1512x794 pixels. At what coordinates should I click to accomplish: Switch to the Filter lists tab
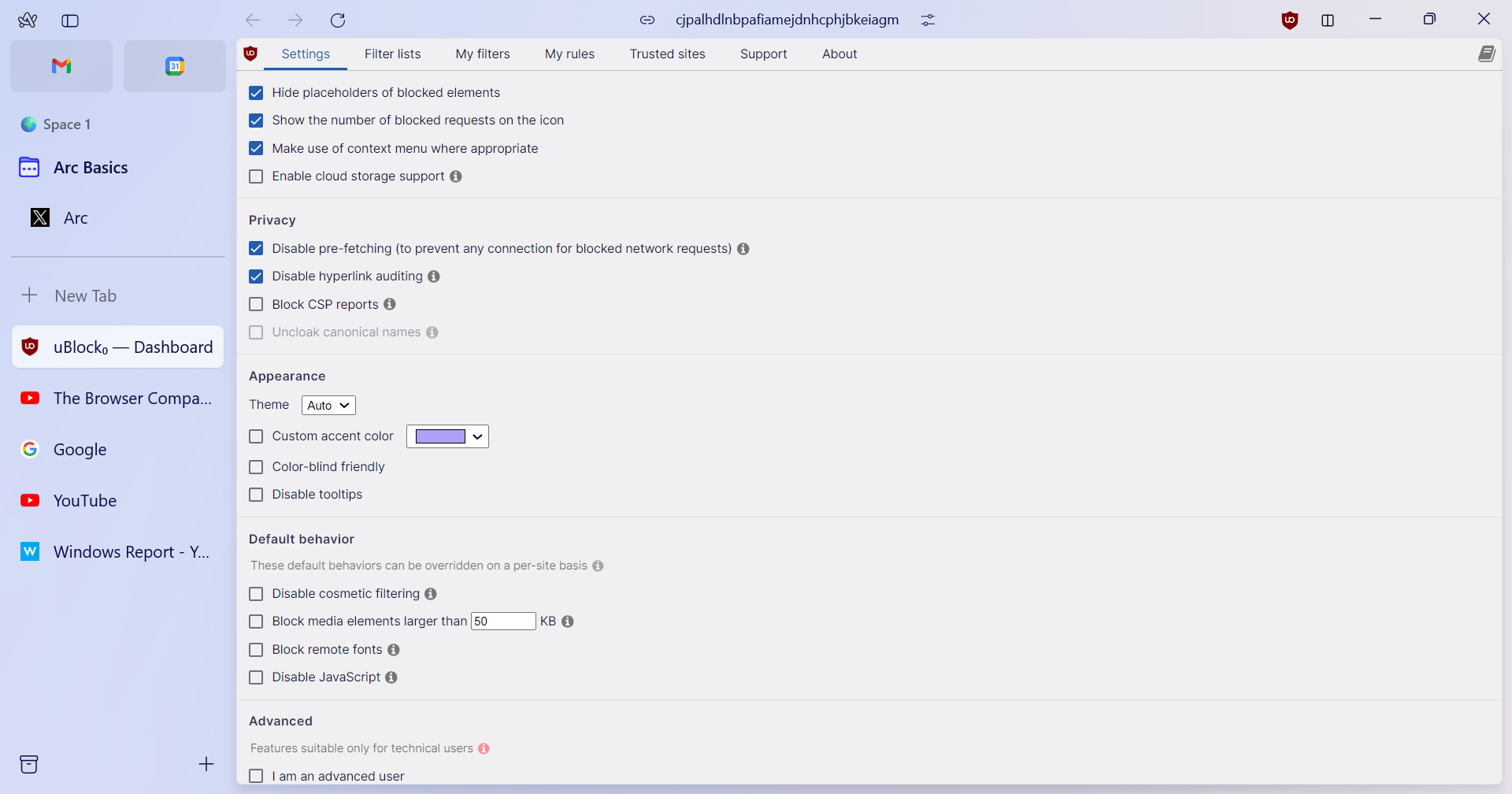(x=392, y=54)
